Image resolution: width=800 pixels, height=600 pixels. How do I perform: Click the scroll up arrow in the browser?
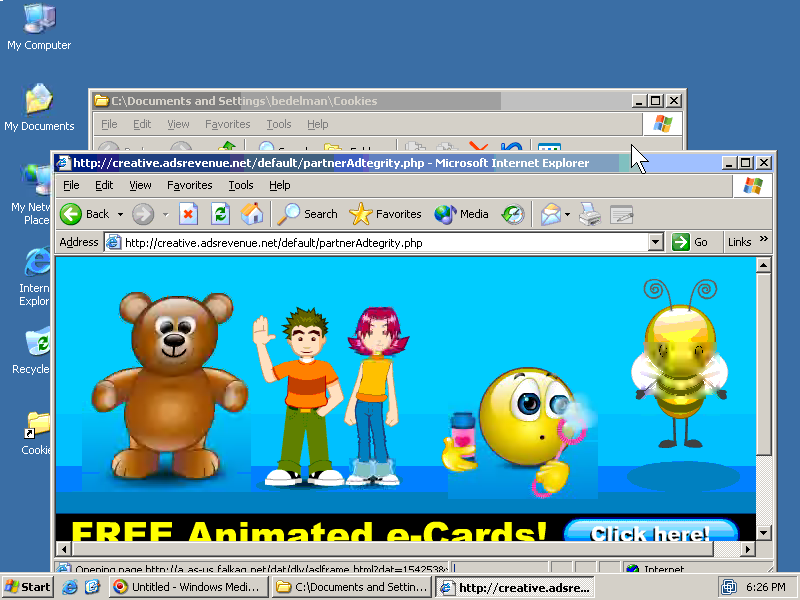[763, 265]
